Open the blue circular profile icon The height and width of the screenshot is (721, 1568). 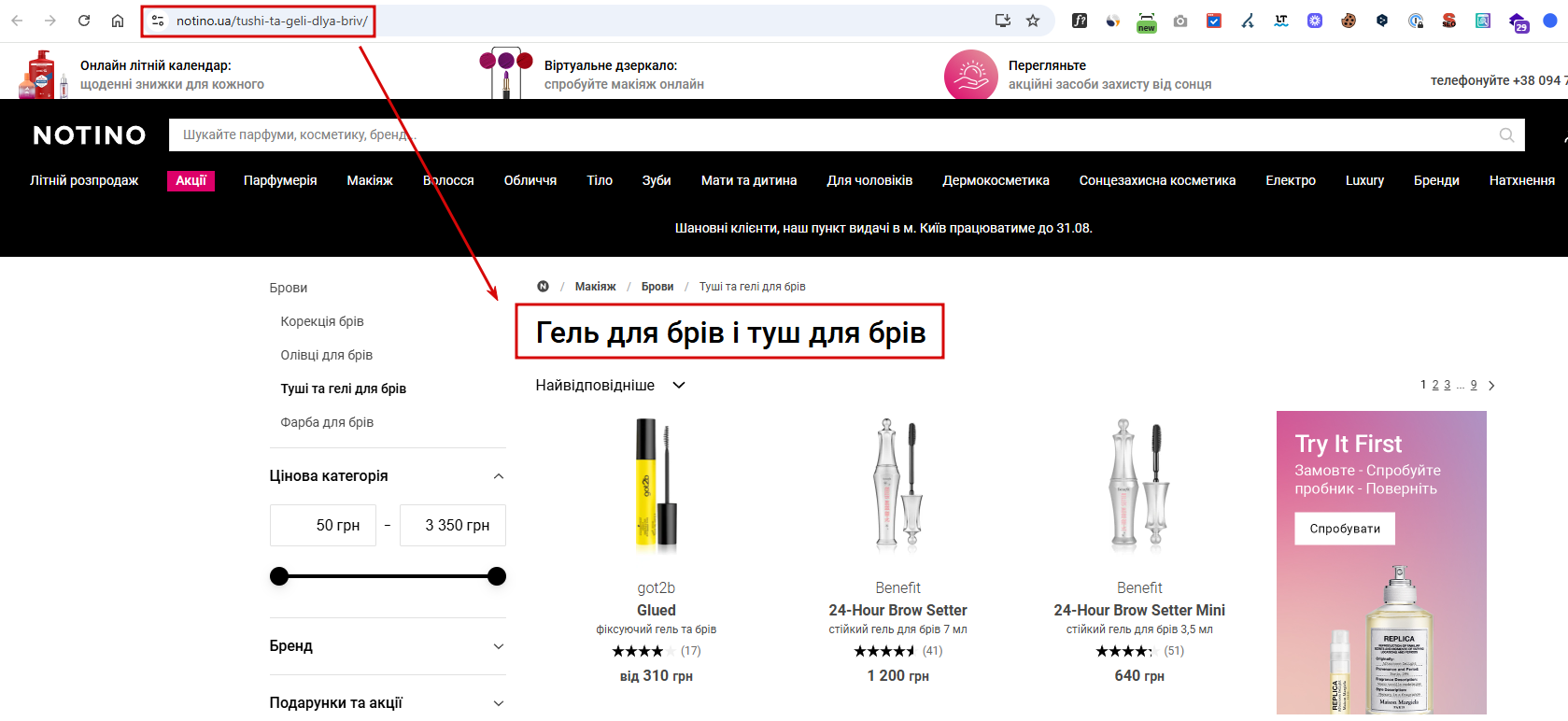click(1550, 21)
